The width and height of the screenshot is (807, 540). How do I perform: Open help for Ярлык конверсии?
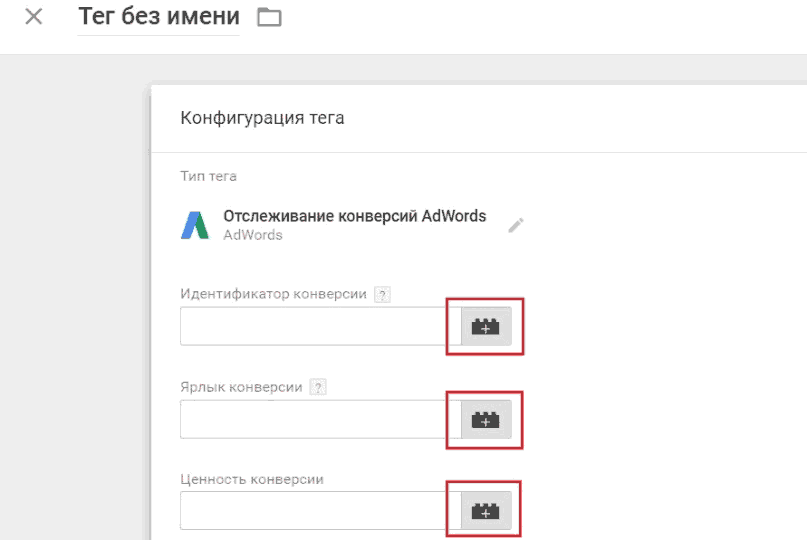(x=318, y=387)
